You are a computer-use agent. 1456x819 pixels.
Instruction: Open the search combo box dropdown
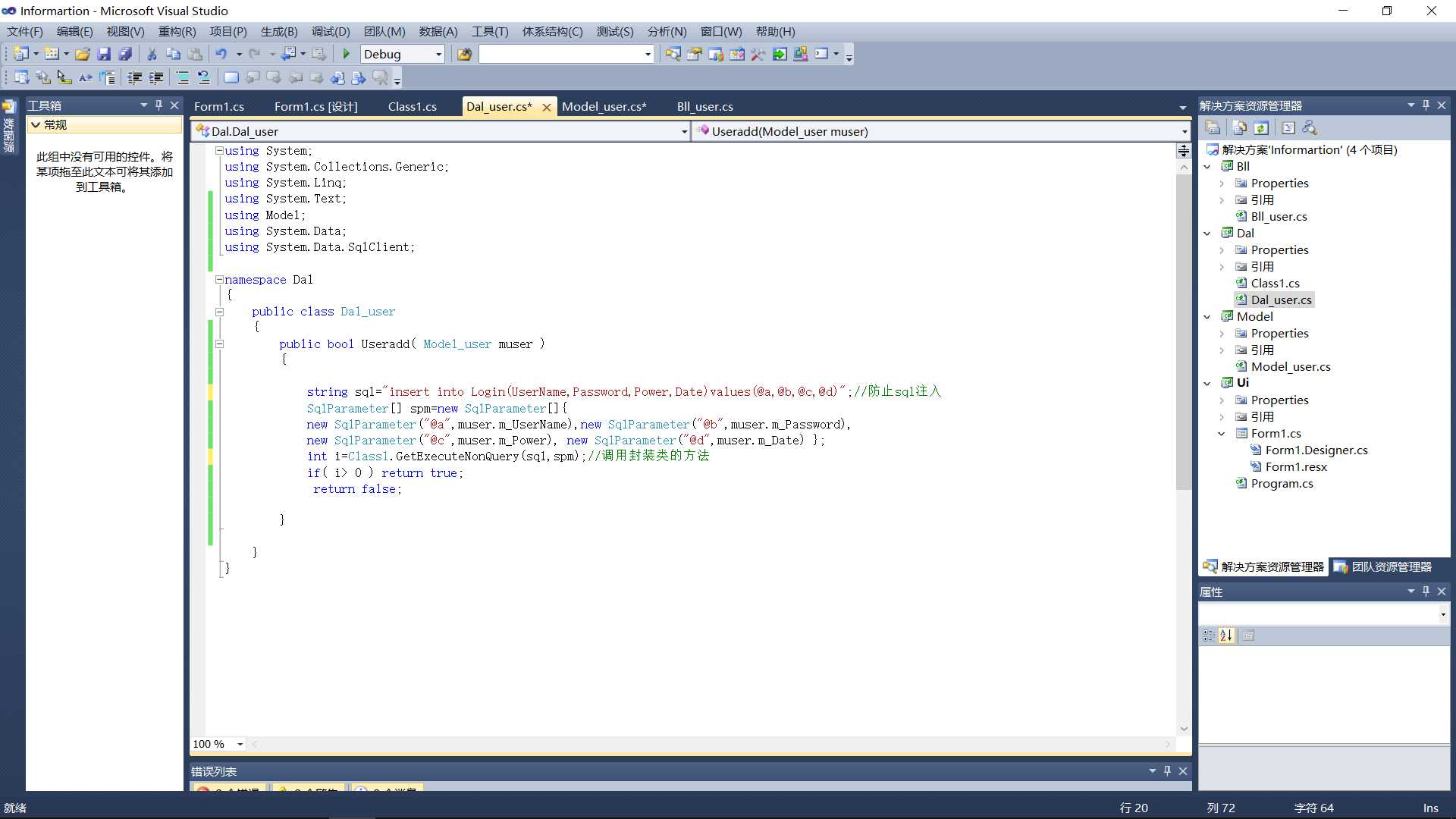tap(648, 54)
